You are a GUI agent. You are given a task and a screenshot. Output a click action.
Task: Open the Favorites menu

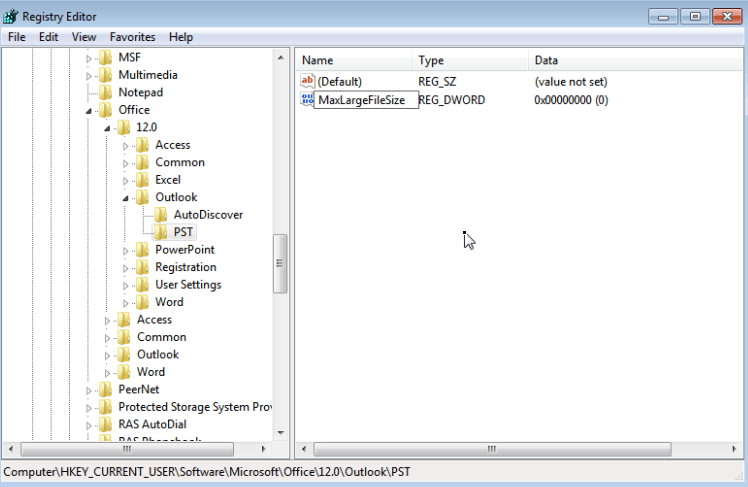click(132, 37)
